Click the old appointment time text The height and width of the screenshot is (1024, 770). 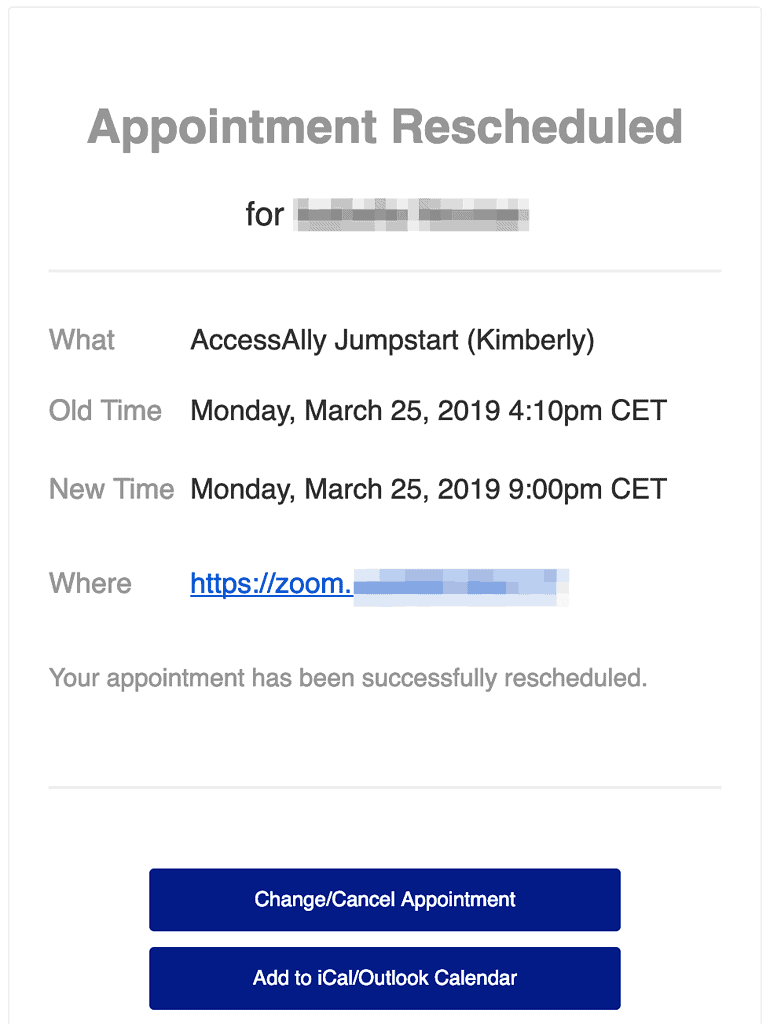pos(428,410)
